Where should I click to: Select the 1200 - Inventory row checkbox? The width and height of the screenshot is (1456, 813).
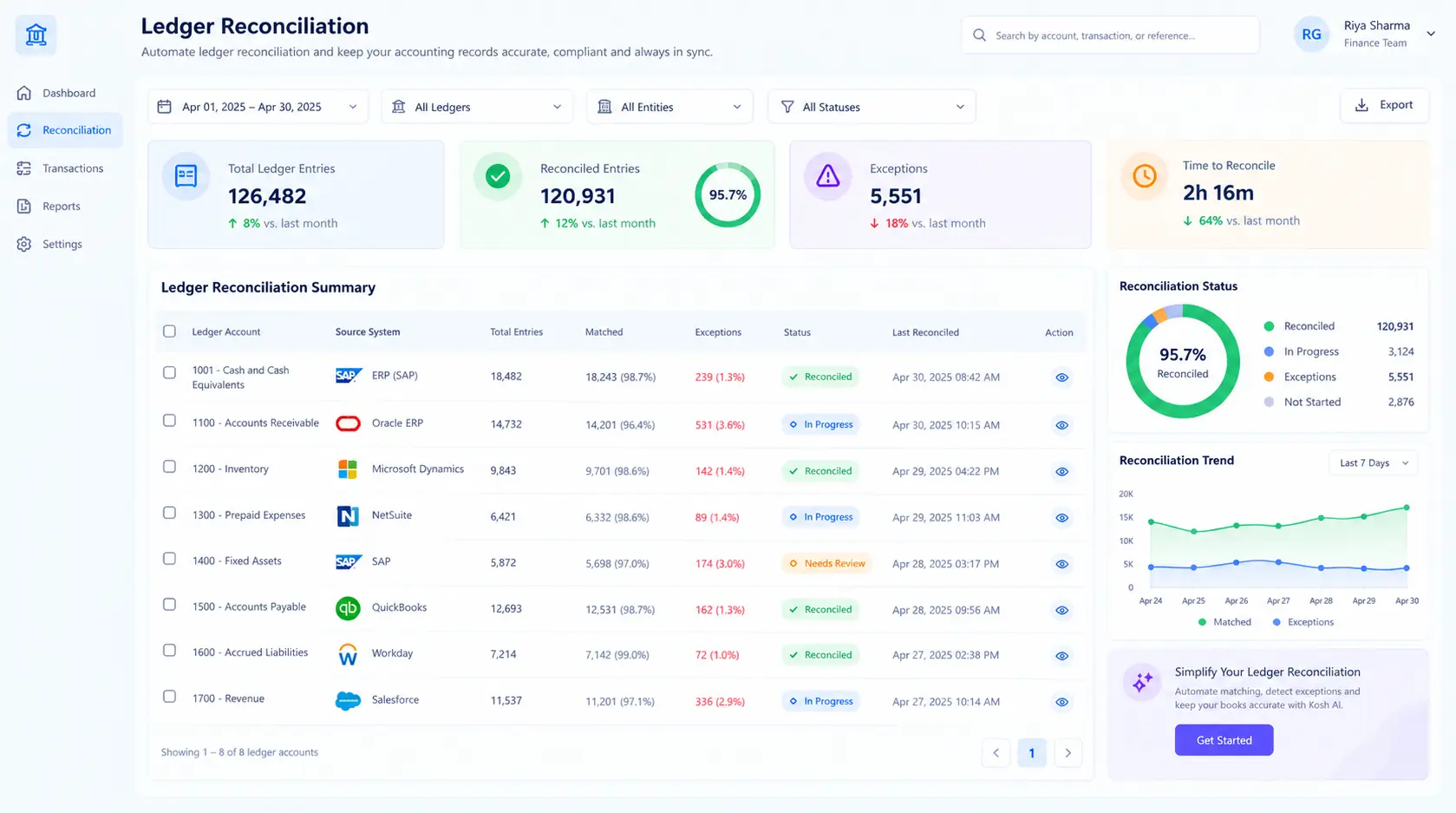169,467
